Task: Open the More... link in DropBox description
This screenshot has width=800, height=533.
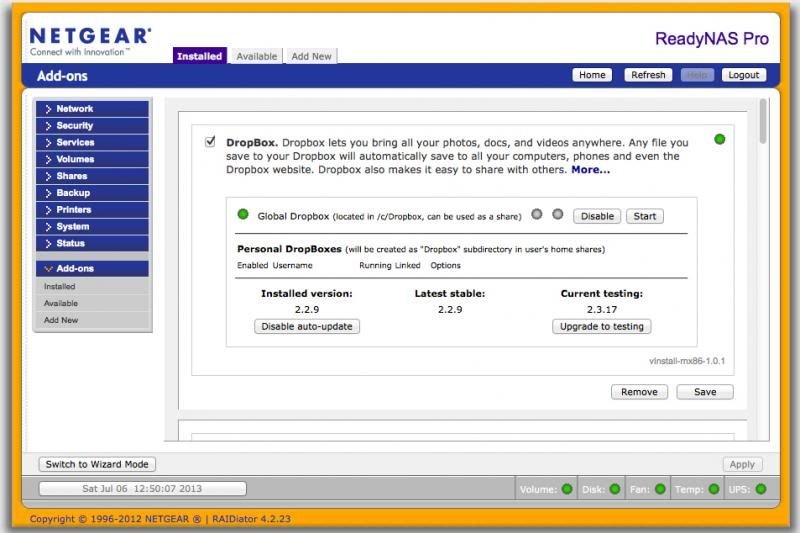Action: 590,170
